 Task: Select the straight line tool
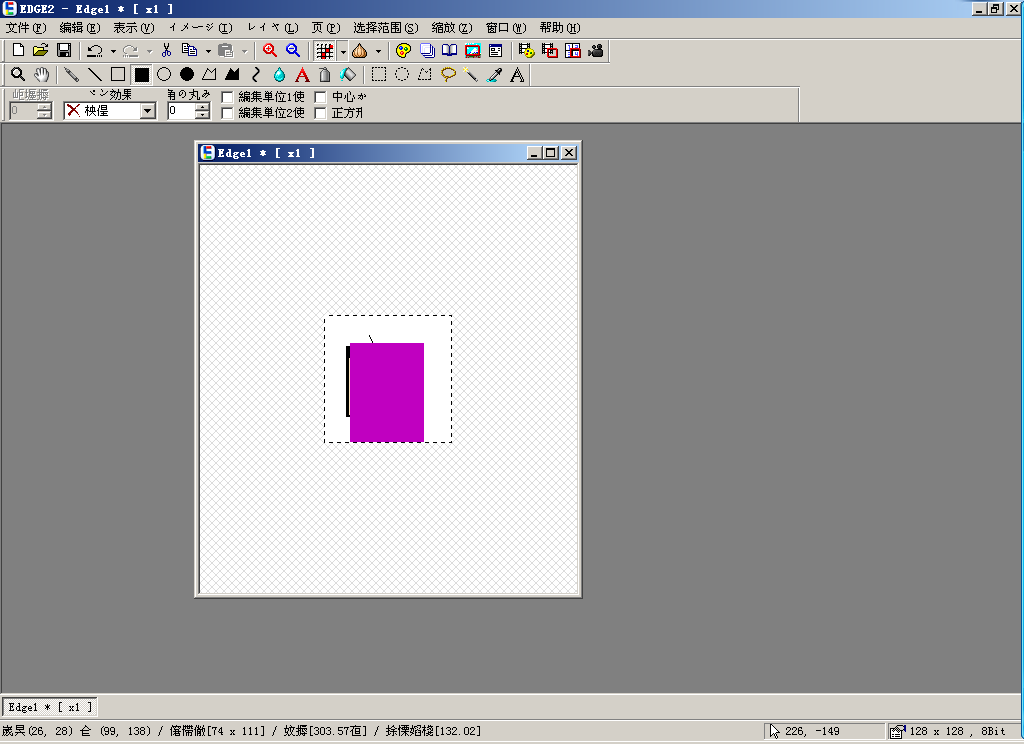click(x=95, y=74)
